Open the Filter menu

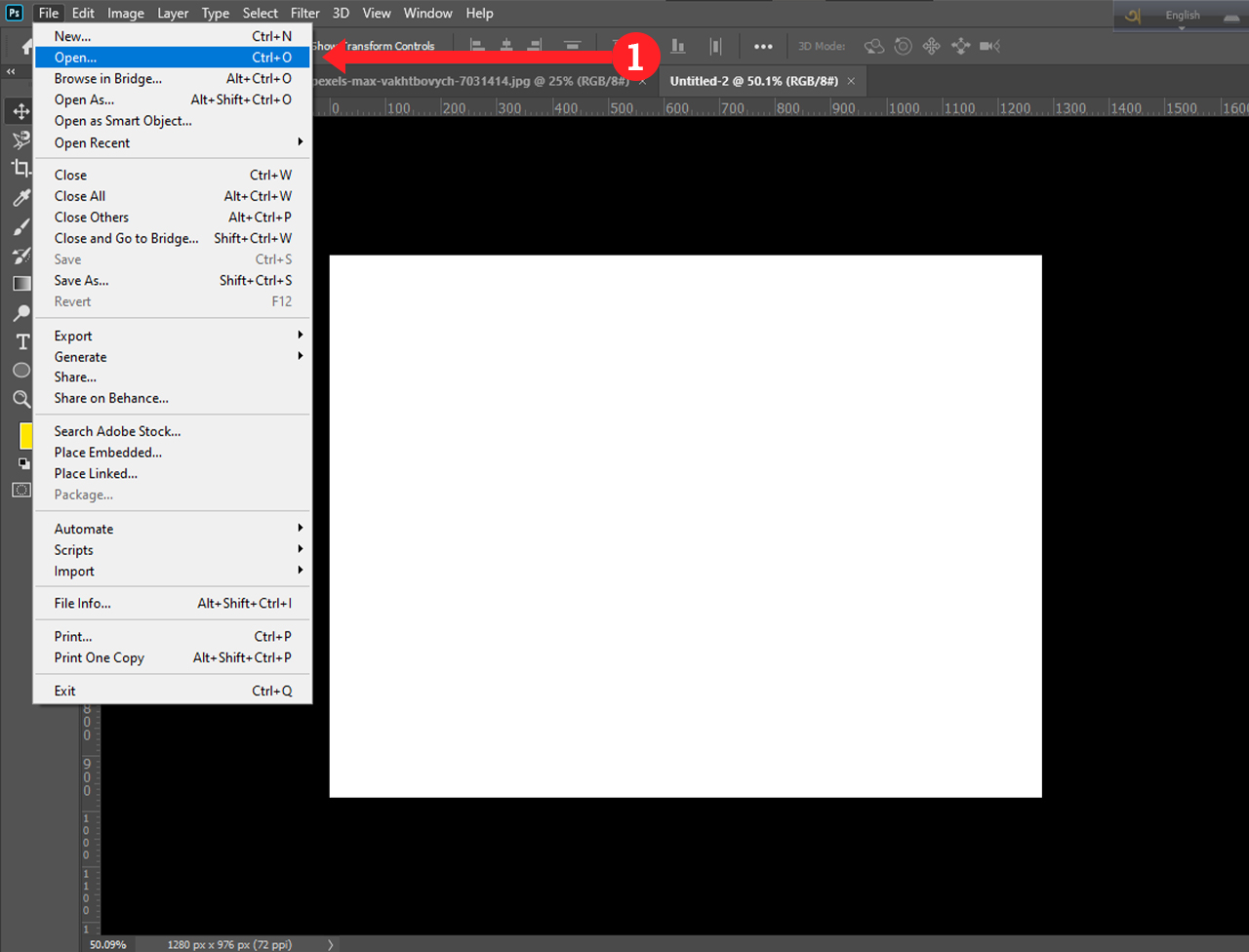tap(304, 13)
